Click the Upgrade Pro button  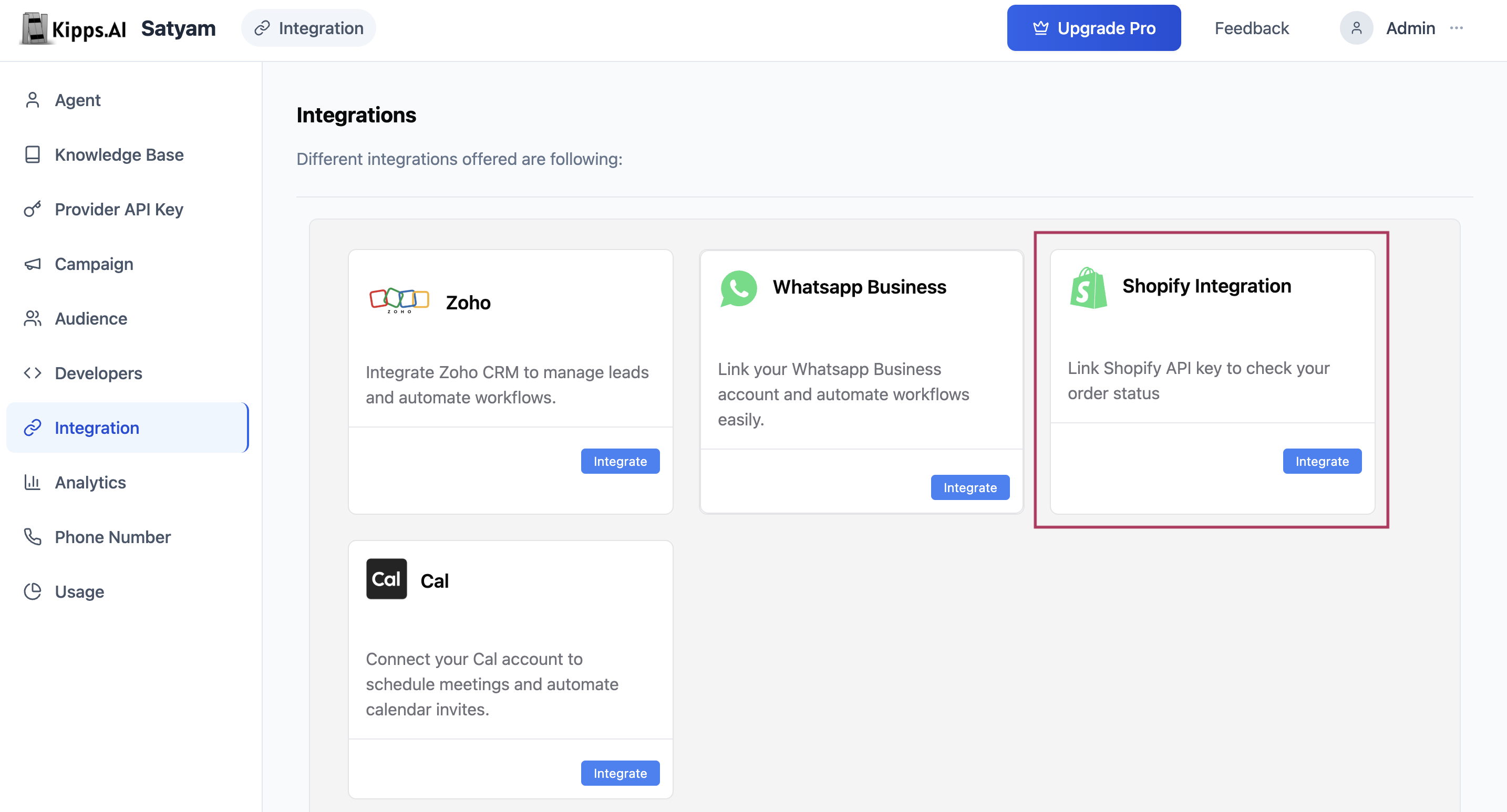click(x=1094, y=28)
